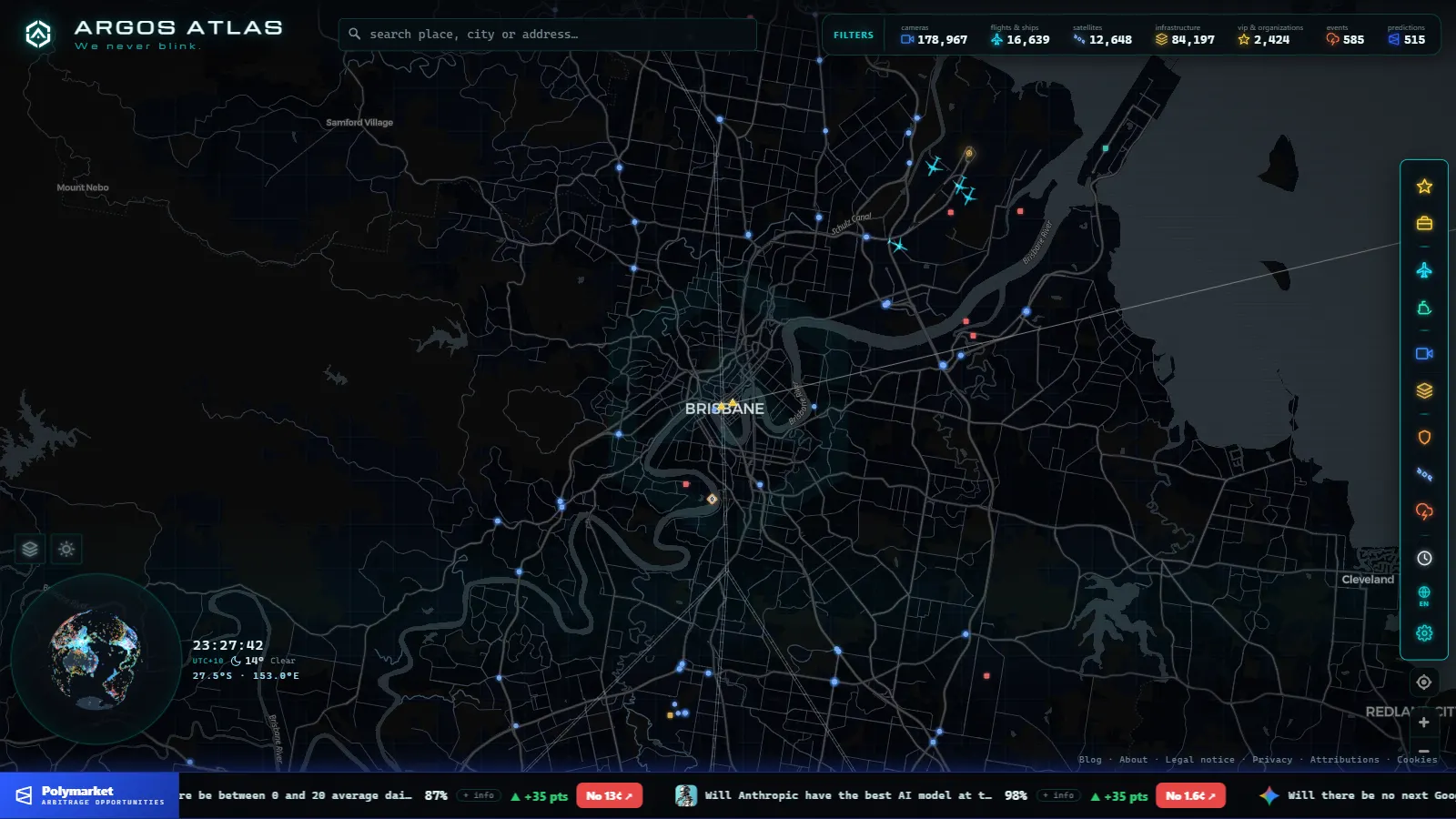Click the No 1.6¢ bet button
Viewport: 1456px width, 819px height.
pos(1190,795)
